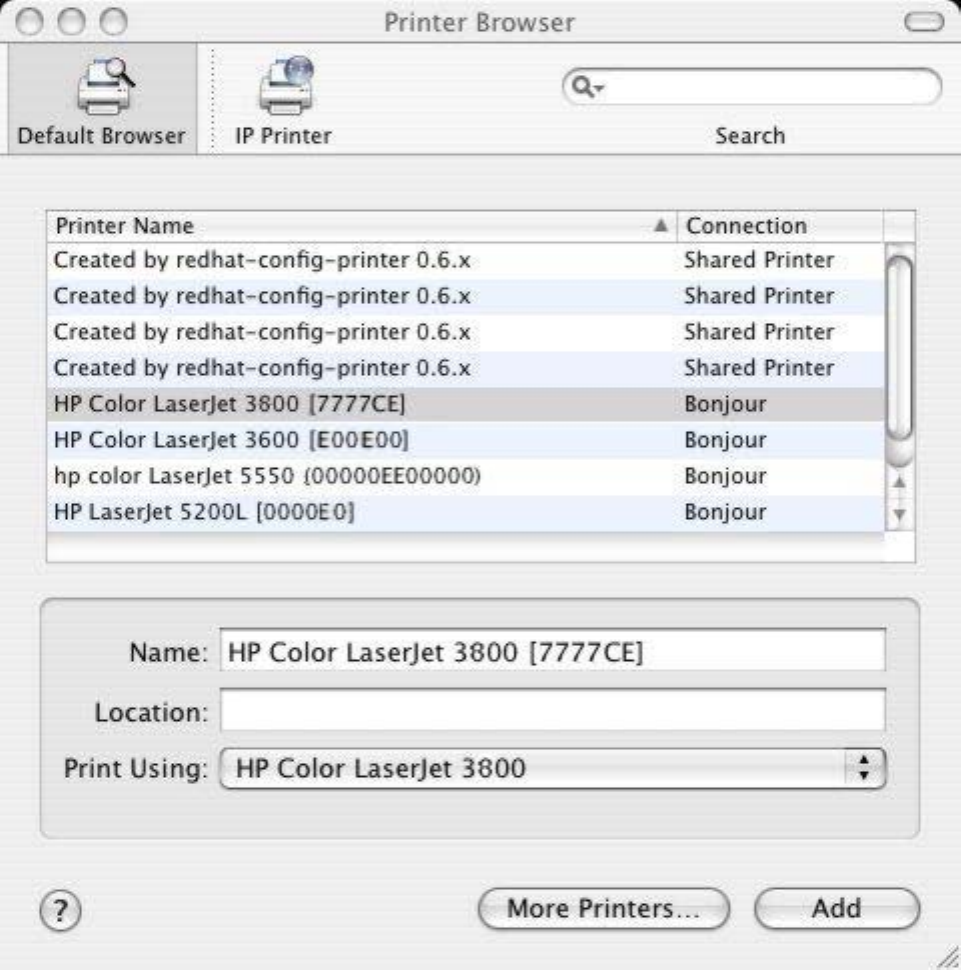Click the empty Location text field
Image resolution: width=961 pixels, height=970 pixels.
pos(553,710)
